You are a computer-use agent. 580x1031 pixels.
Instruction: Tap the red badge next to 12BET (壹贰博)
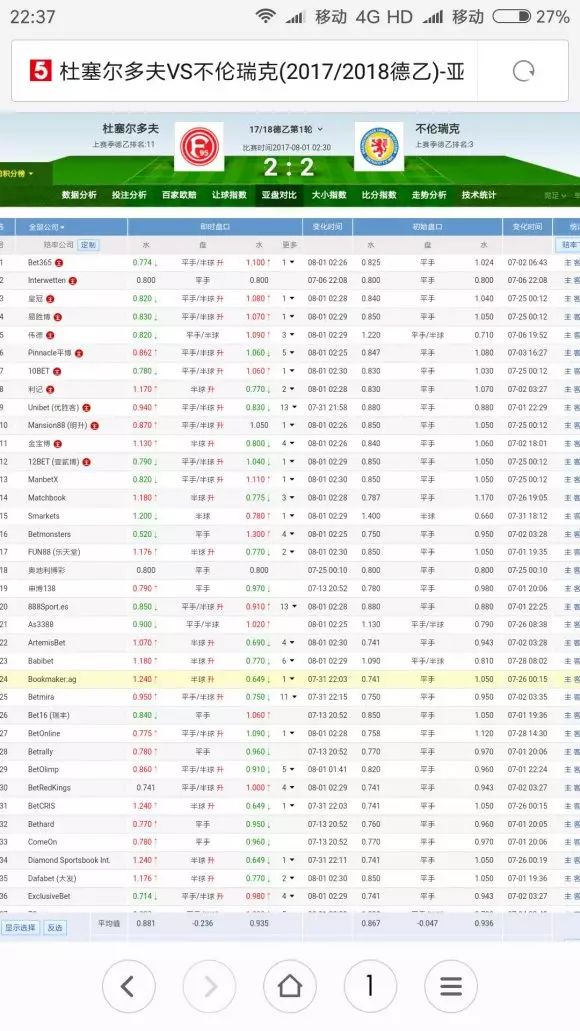(87, 462)
